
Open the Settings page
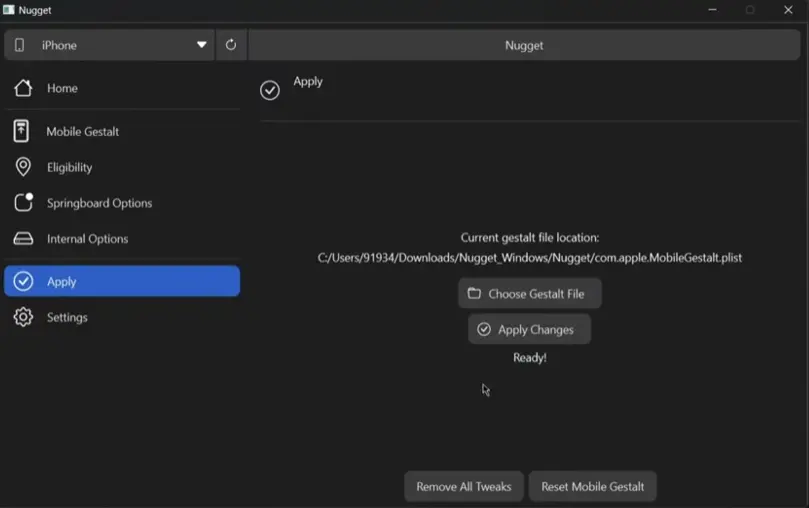pyautogui.click(x=122, y=317)
